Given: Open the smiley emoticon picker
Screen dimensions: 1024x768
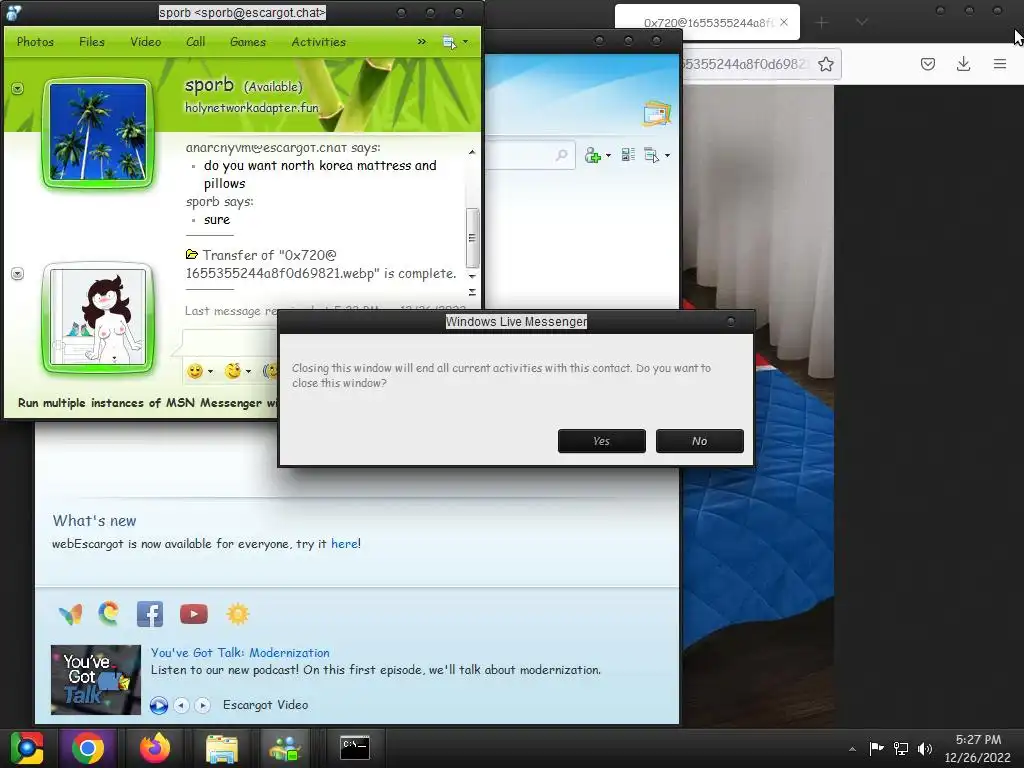Looking at the screenshot, I should 195,371.
